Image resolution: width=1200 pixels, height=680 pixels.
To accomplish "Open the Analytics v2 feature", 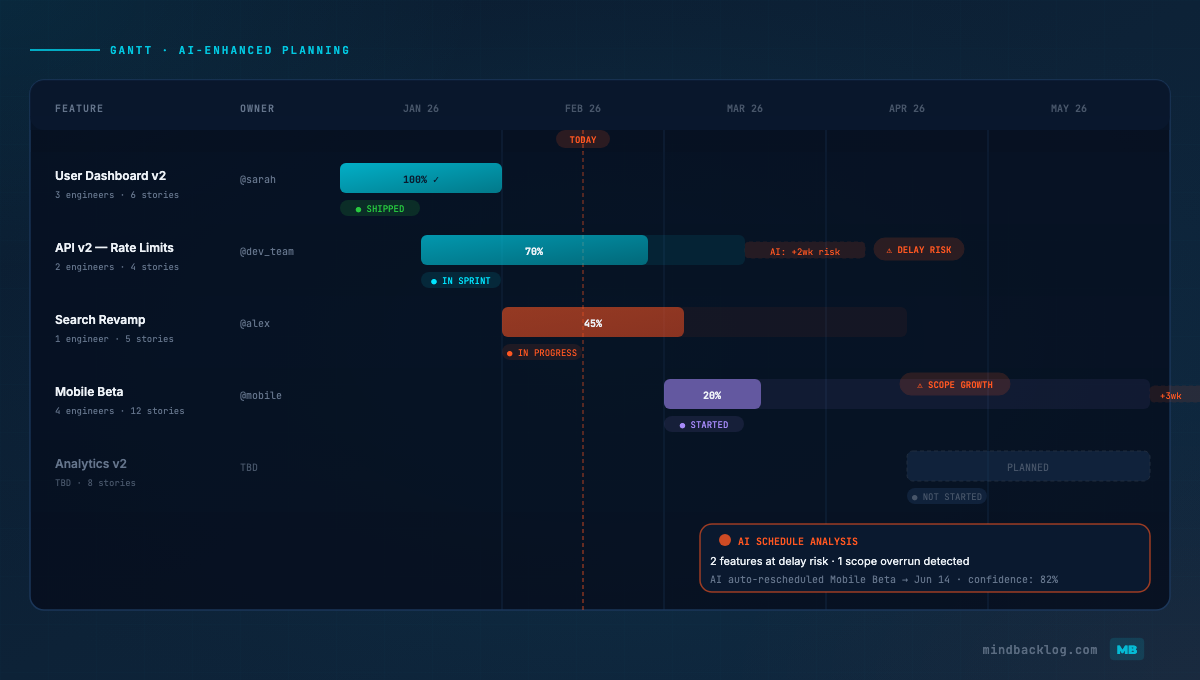I will point(91,464).
